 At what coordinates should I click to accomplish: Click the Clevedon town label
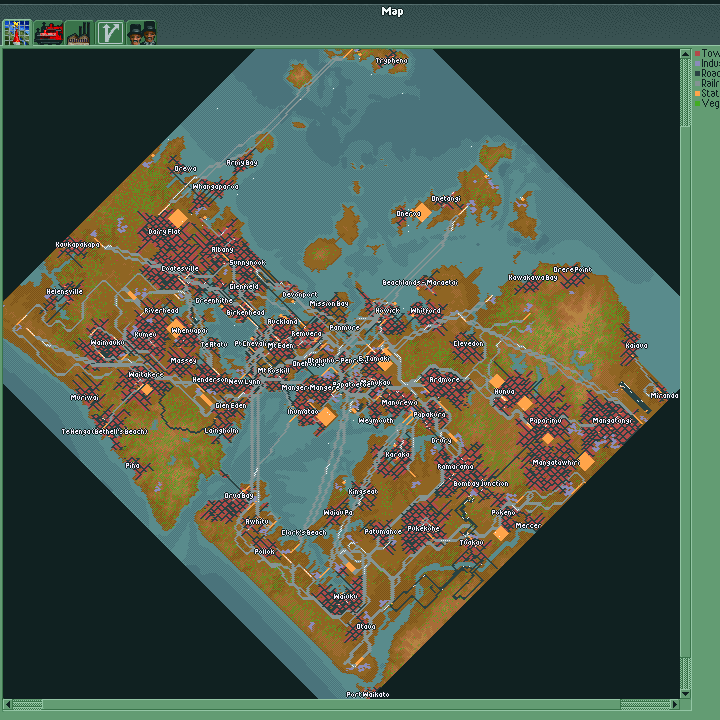pyautogui.click(x=468, y=343)
